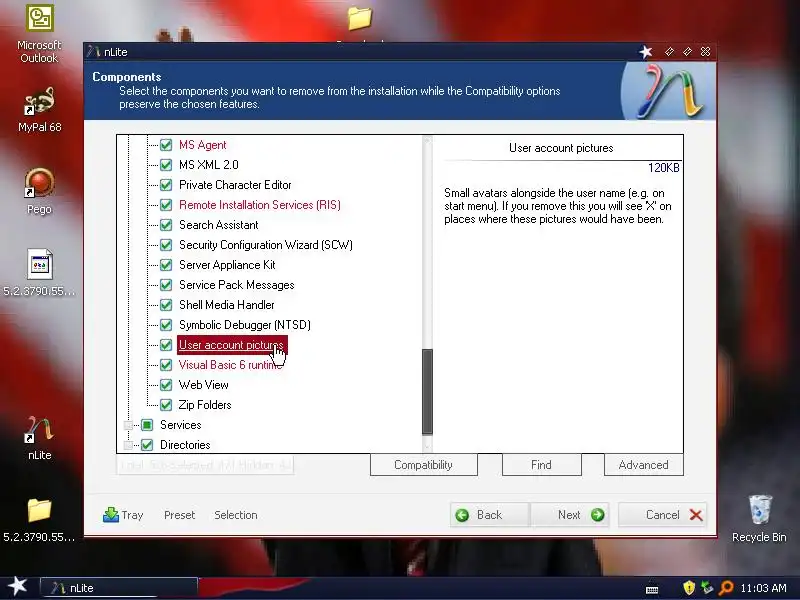Select the Web View tree row

tap(204, 385)
